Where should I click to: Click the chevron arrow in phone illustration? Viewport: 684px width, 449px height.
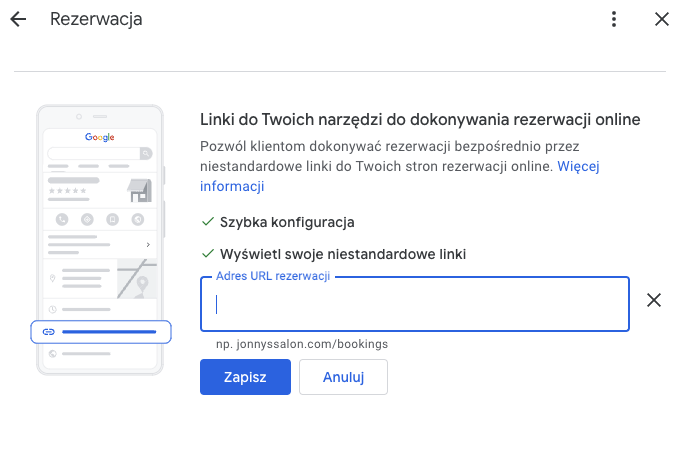[148, 244]
